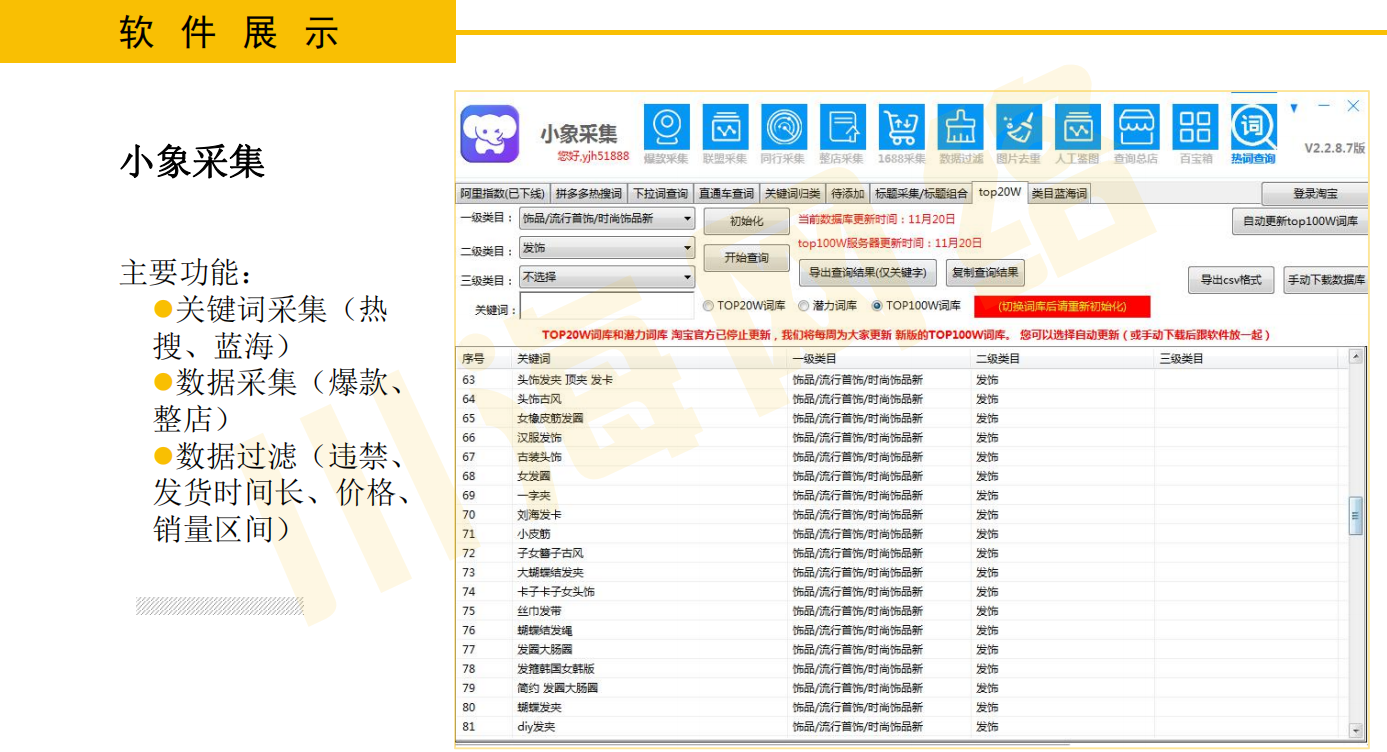Open the 人工鉴图 tool
The height and width of the screenshot is (752, 1387).
tap(1078, 128)
